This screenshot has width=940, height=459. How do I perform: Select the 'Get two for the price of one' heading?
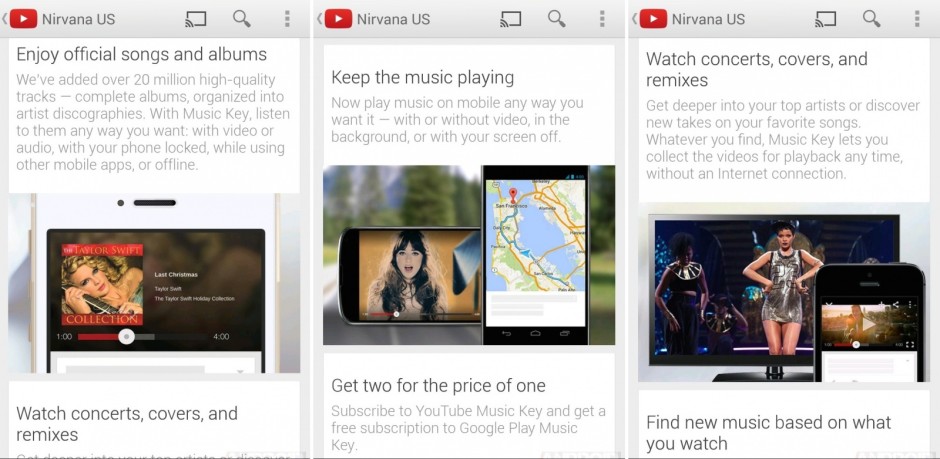438,385
